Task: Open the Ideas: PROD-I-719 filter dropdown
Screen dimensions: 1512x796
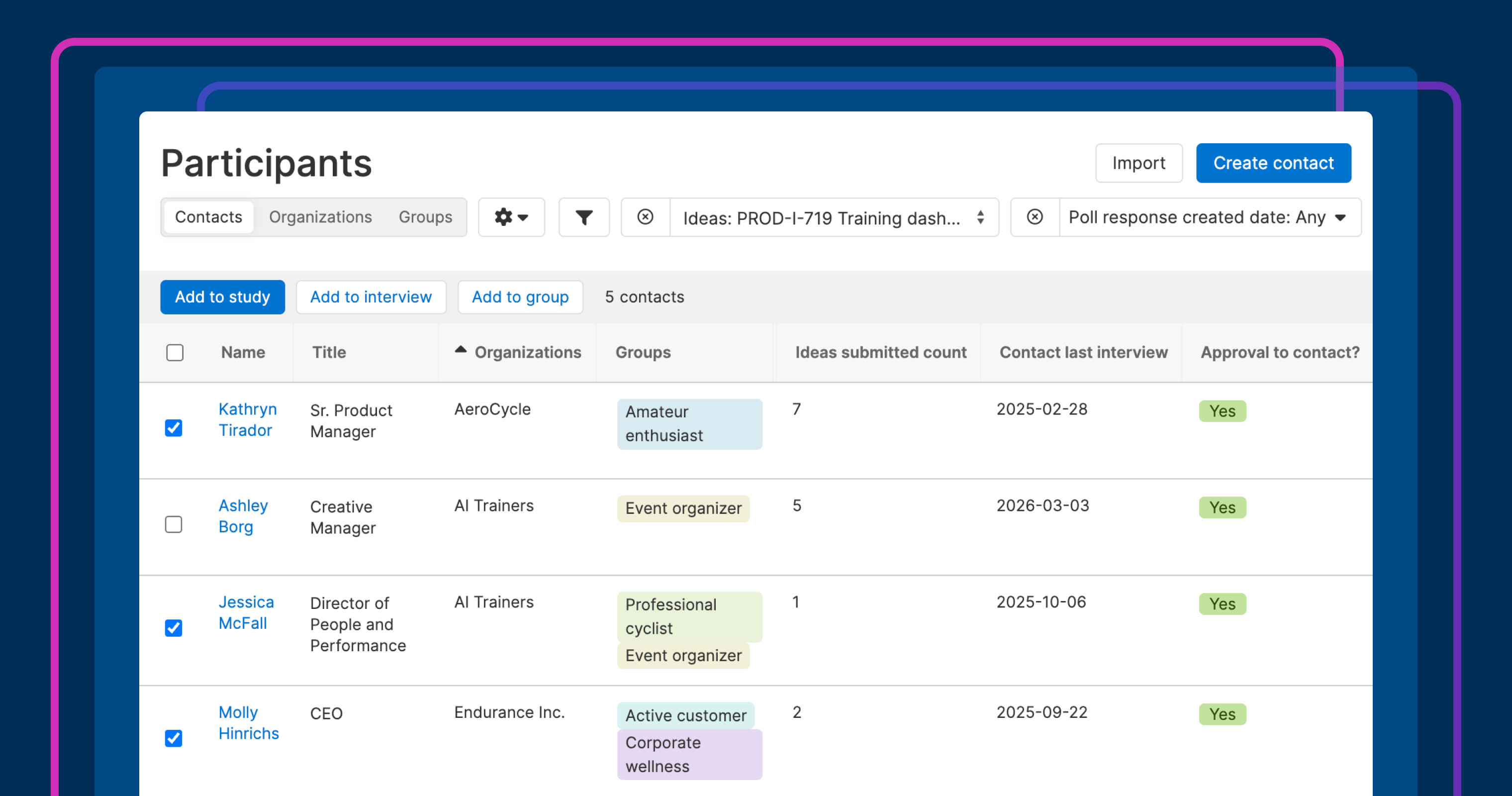Action: click(822, 217)
